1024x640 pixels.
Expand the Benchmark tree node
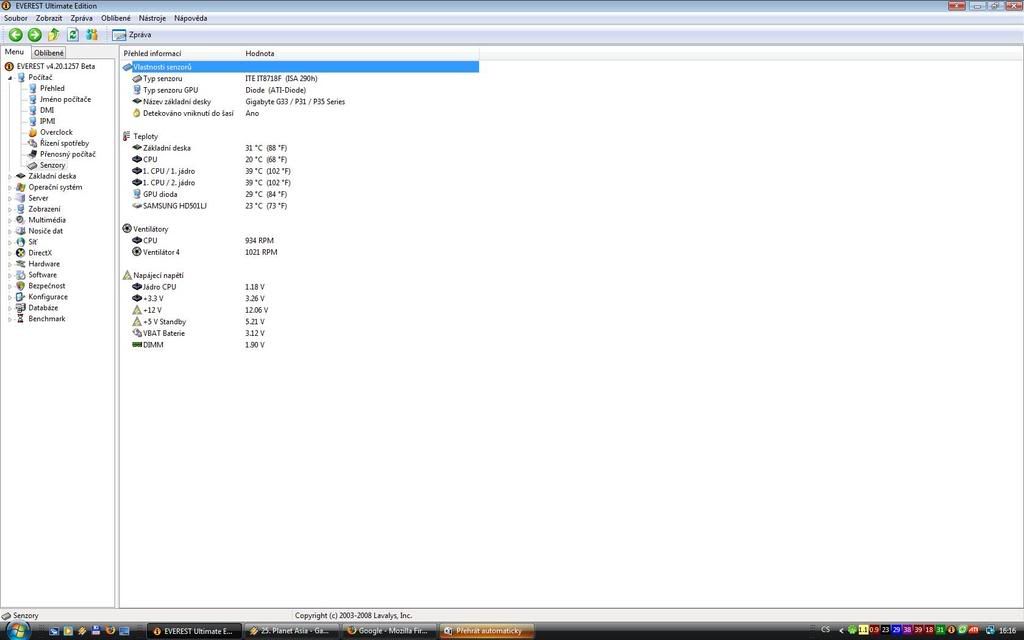click(10, 320)
